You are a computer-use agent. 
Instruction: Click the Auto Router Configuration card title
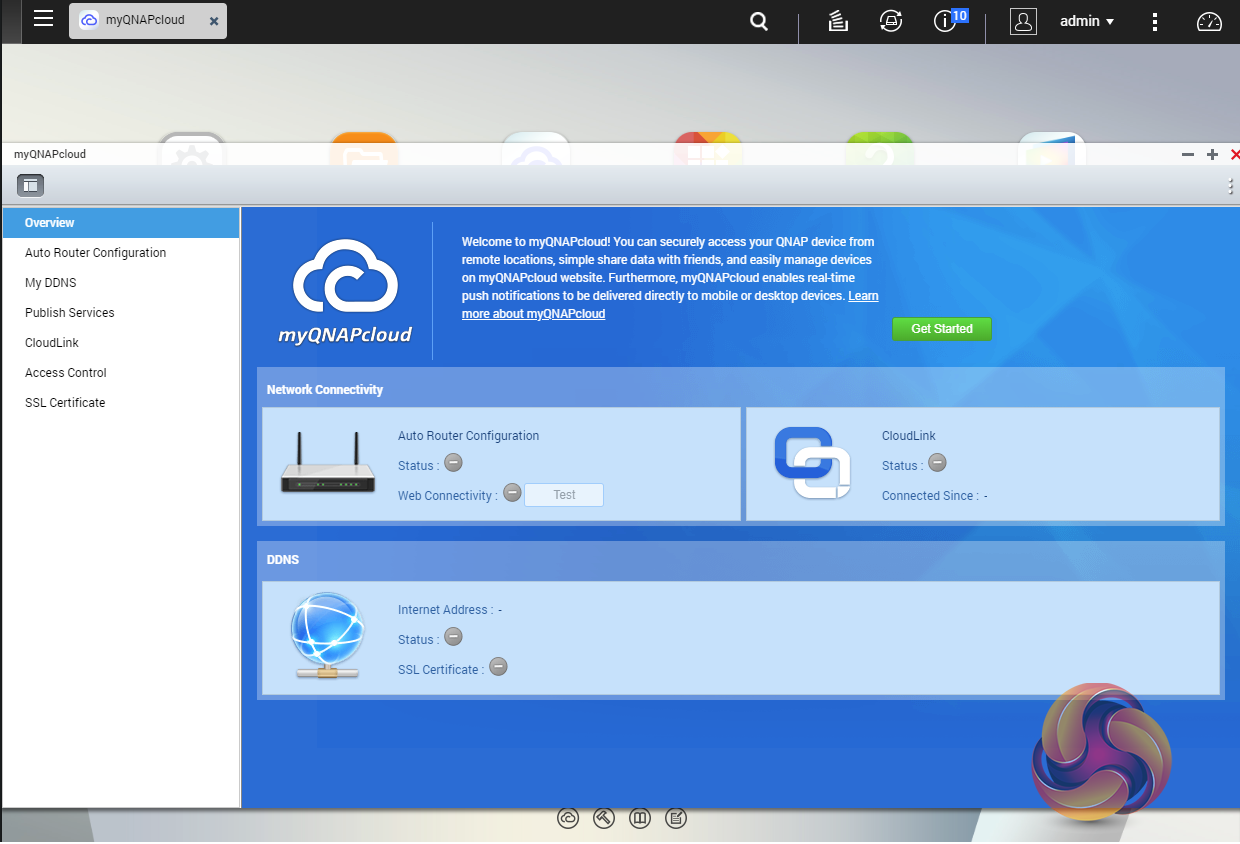click(468, 436)
